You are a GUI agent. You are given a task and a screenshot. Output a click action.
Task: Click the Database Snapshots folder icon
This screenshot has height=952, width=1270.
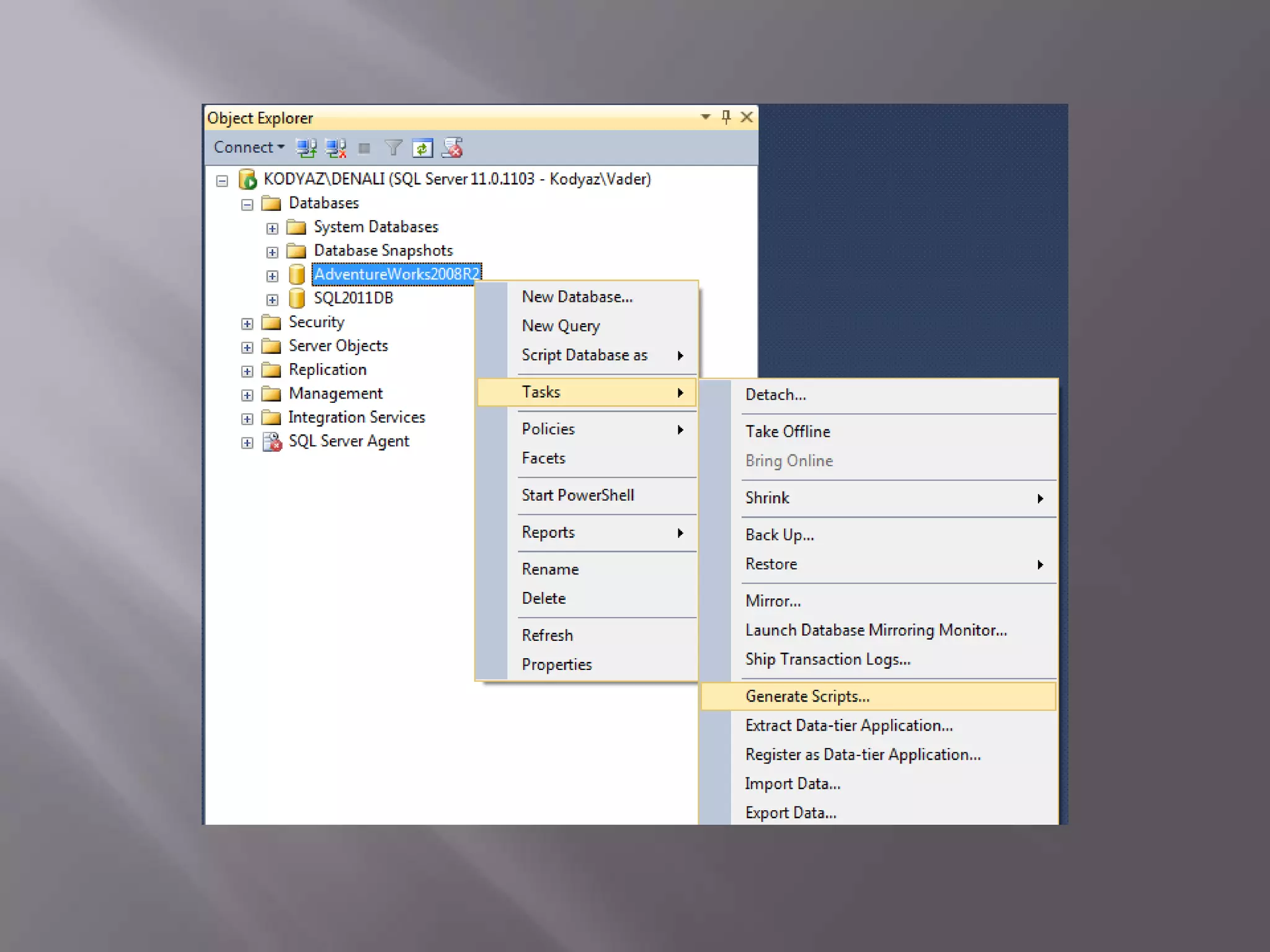(296, 251)
